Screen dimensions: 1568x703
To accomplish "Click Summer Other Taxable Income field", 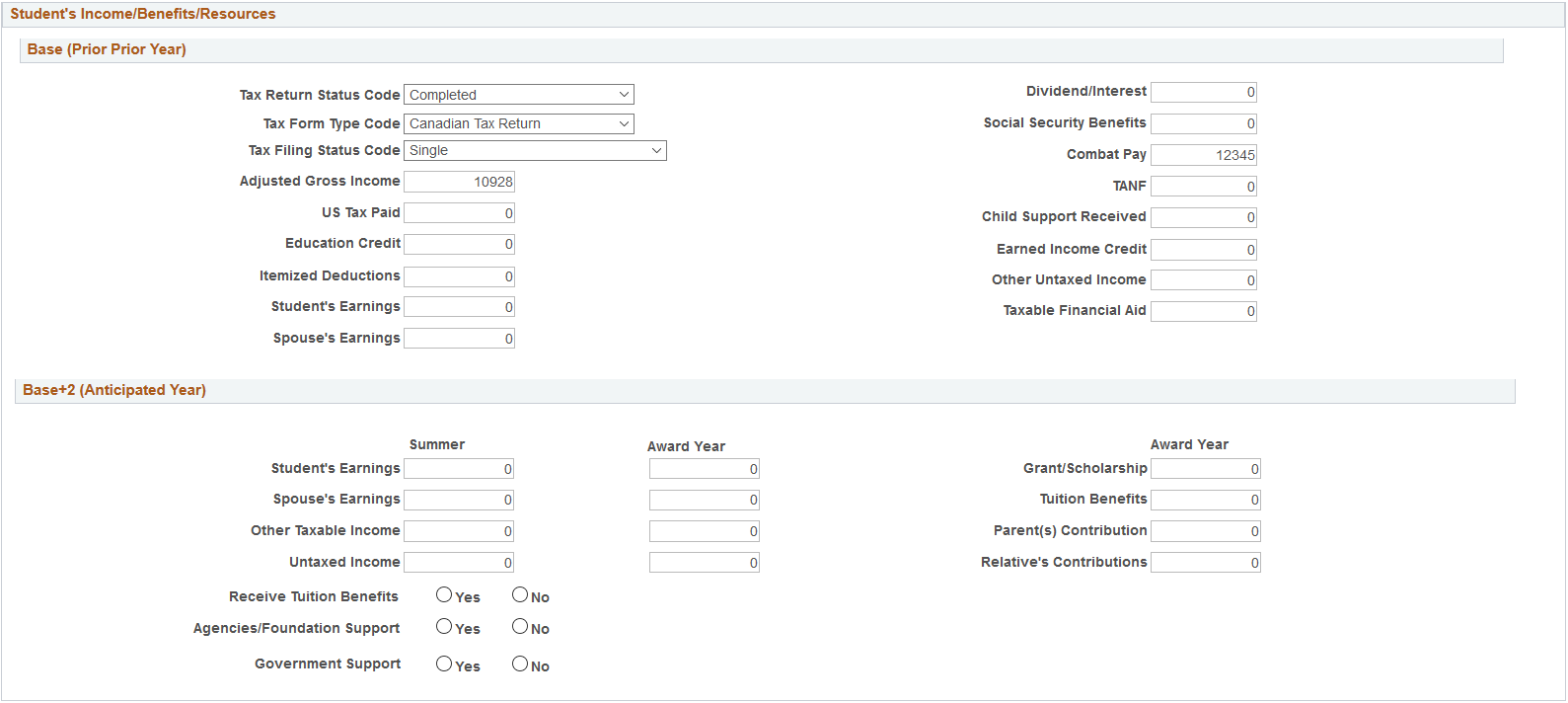I will 459,531.
